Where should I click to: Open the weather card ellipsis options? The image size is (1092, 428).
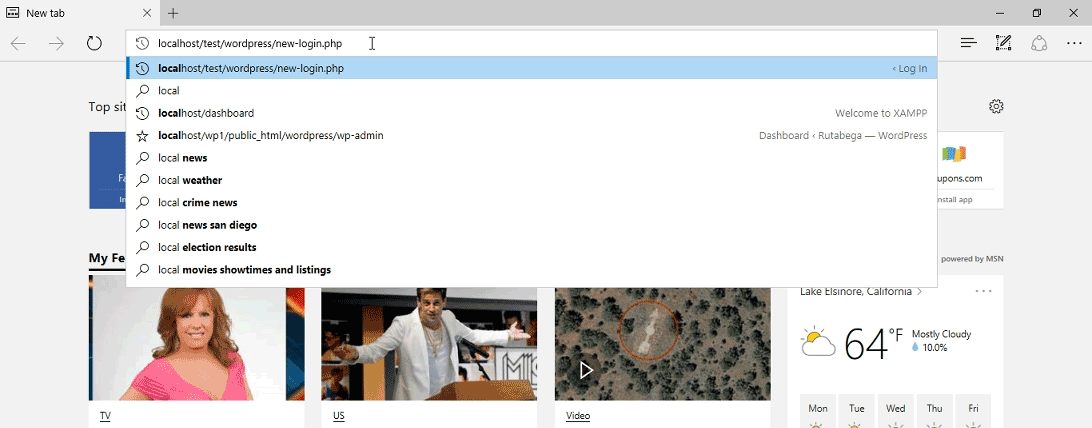tap(983, 292)
